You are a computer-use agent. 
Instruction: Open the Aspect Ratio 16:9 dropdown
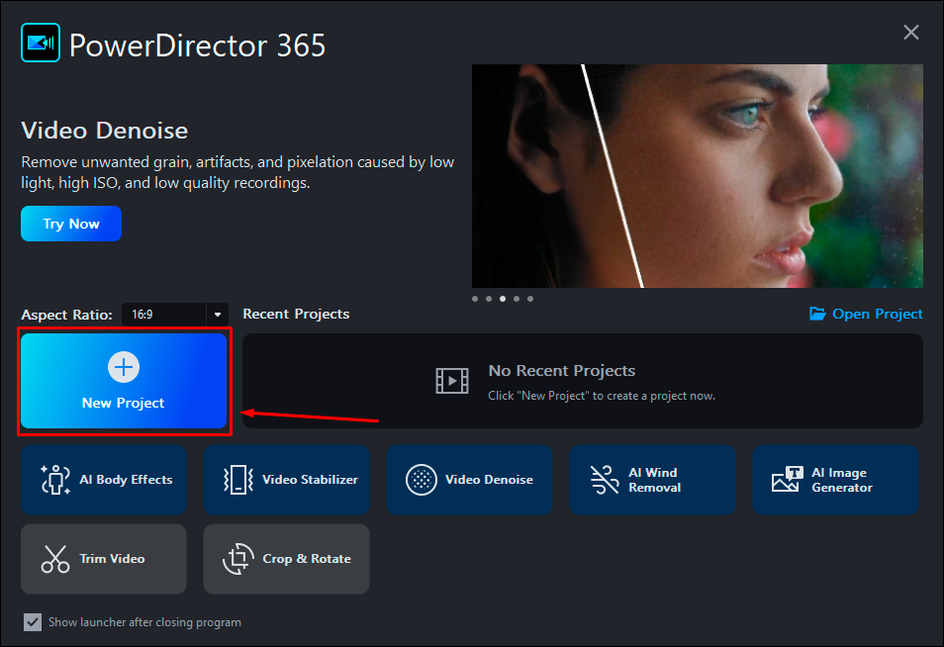pos(175,314)
